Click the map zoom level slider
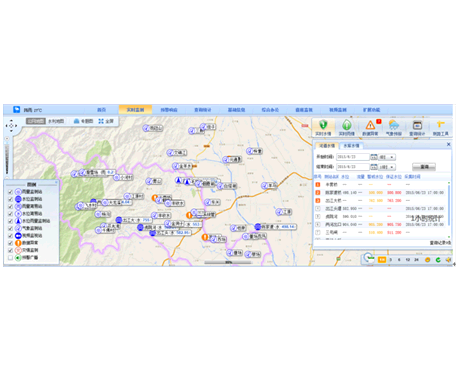Image resolution: width=460 pixels, height=370 pixels. (7, 158)
